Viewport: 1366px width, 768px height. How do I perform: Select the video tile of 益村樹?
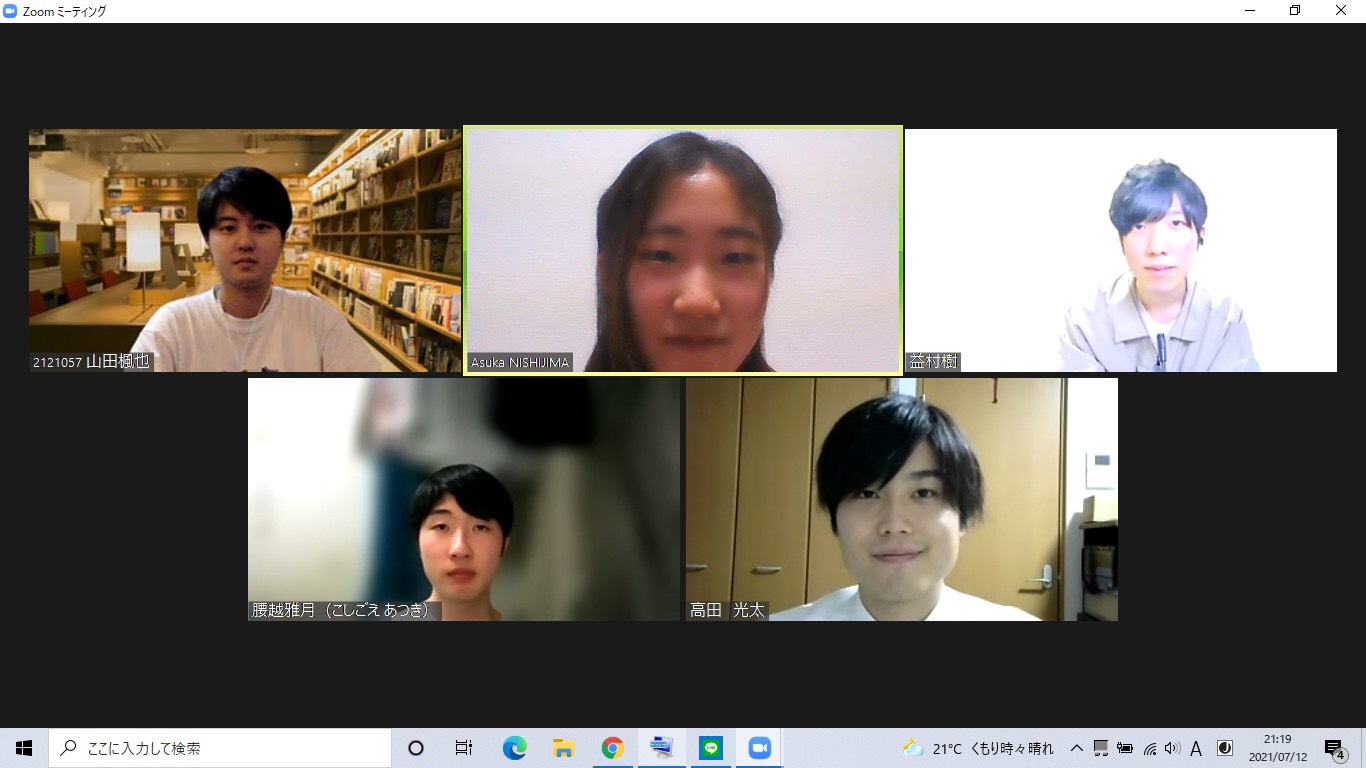pyautogui.click(x=1121, y=250)
